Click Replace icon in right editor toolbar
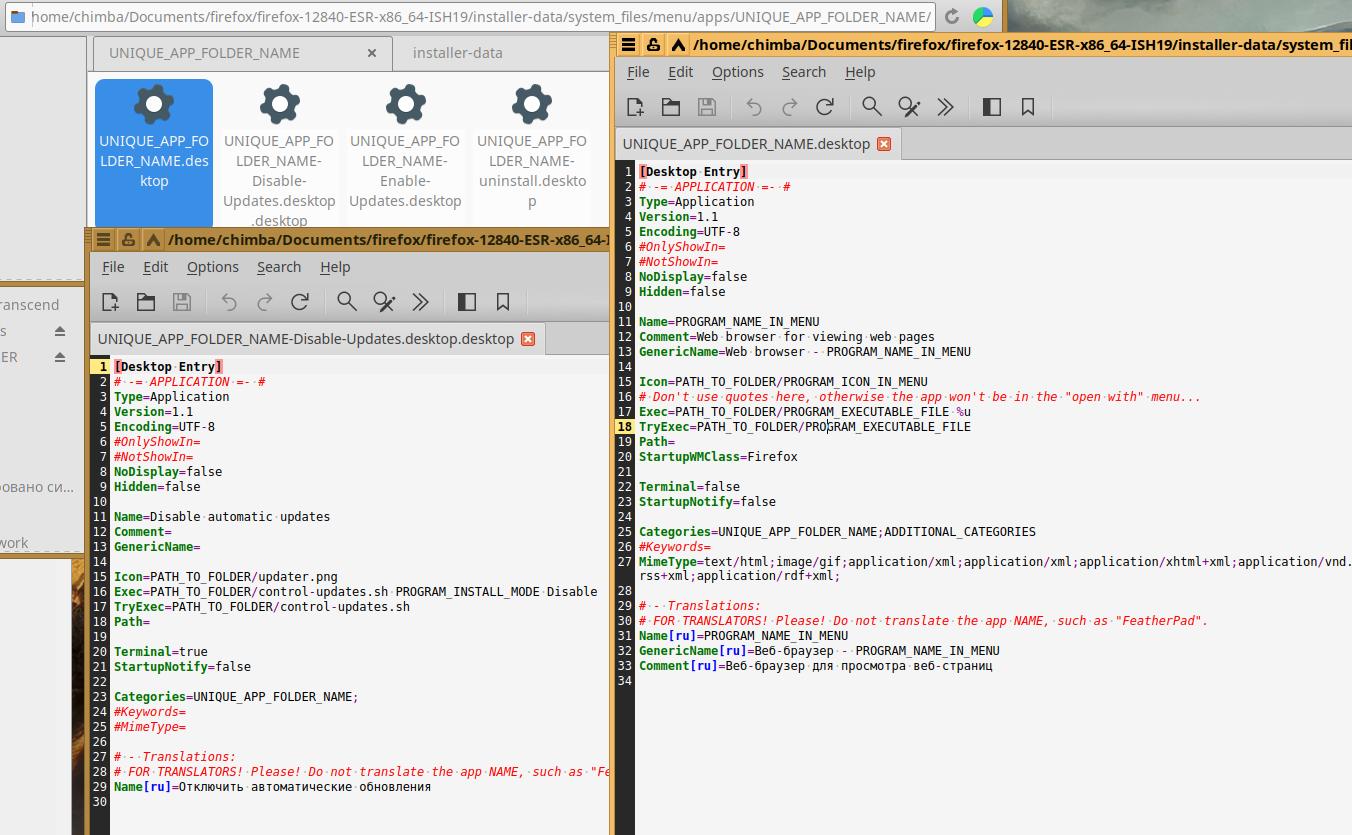This screenshot has height=835, width=1352. point(909,107)
